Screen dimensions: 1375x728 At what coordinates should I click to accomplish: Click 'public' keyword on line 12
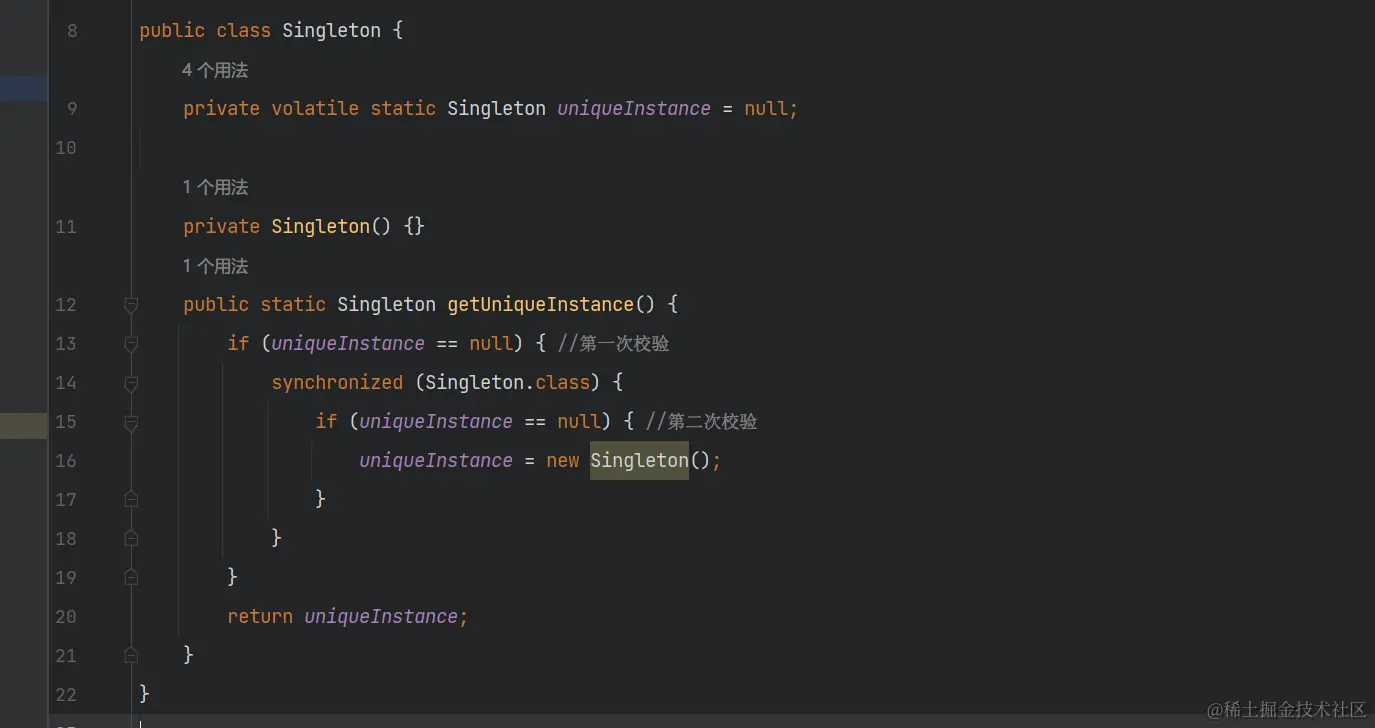pyautogui.click(x=216, y=304)
